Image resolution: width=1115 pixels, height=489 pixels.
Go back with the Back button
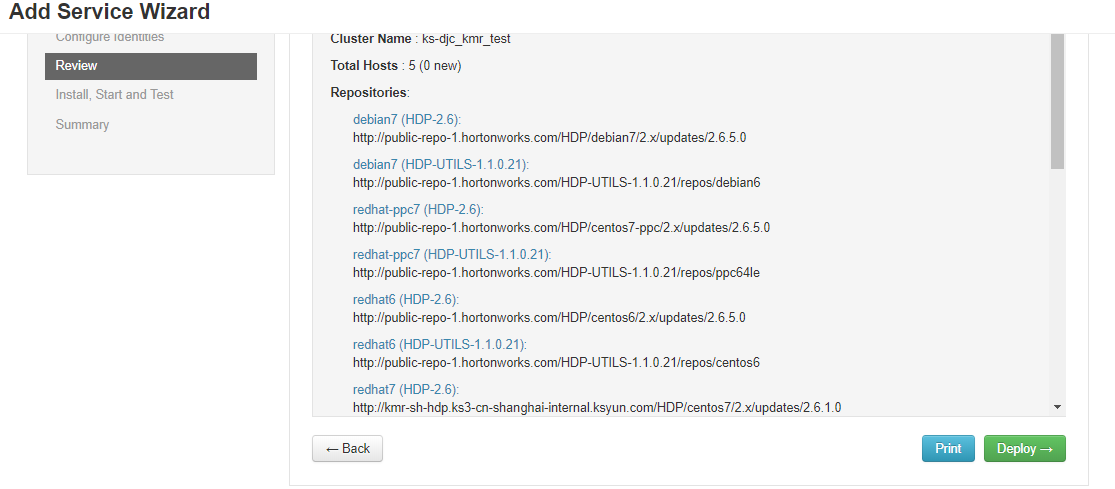click(347, 448)
